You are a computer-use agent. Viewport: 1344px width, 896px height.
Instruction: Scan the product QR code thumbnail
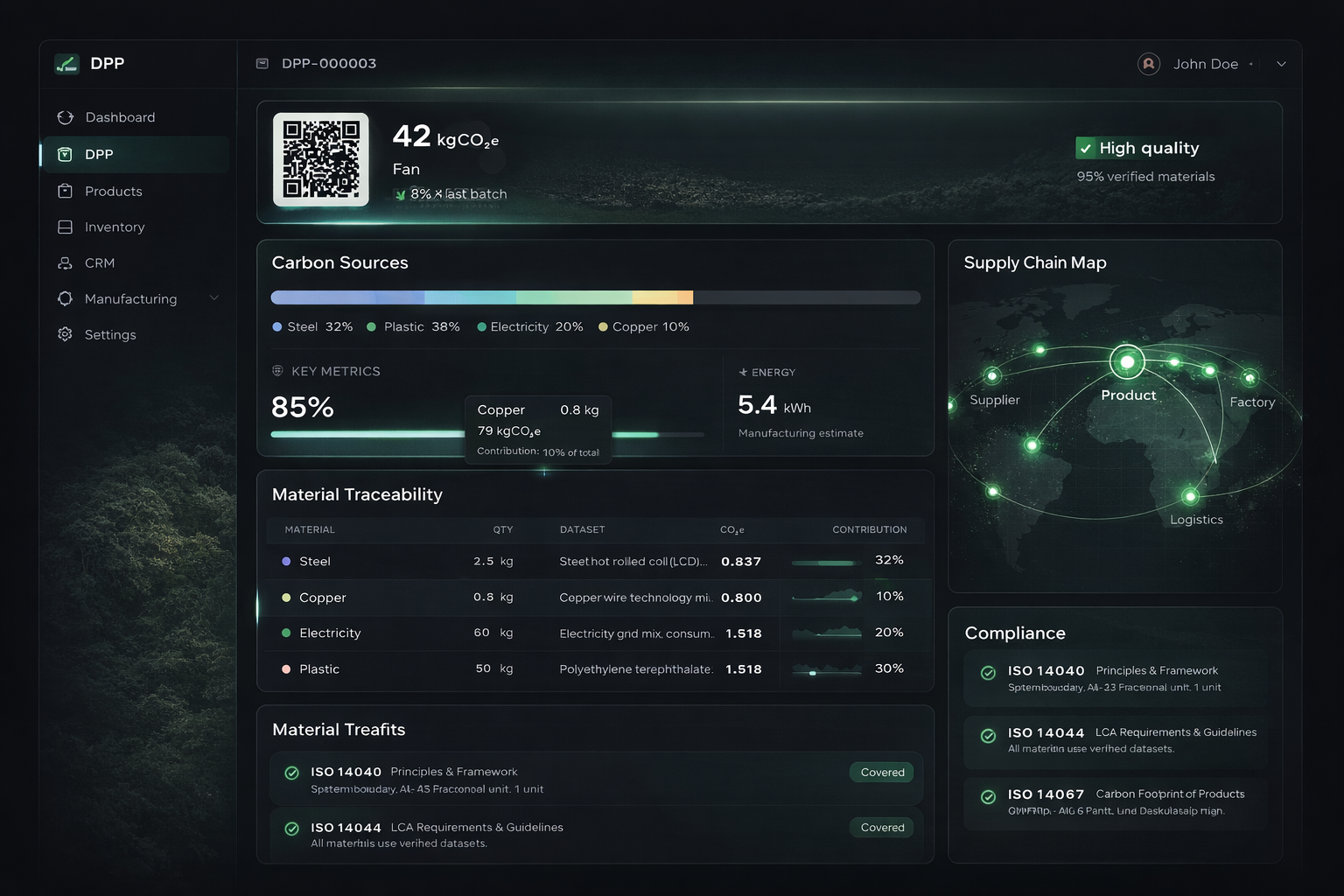pyautogui.click(x=320, y=160)
